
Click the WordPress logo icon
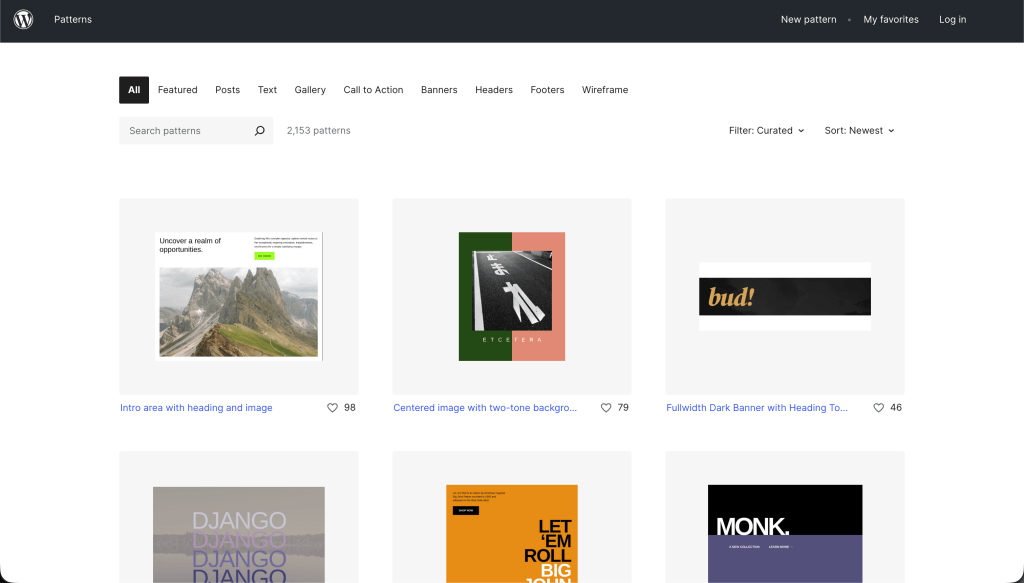[23, 19]
